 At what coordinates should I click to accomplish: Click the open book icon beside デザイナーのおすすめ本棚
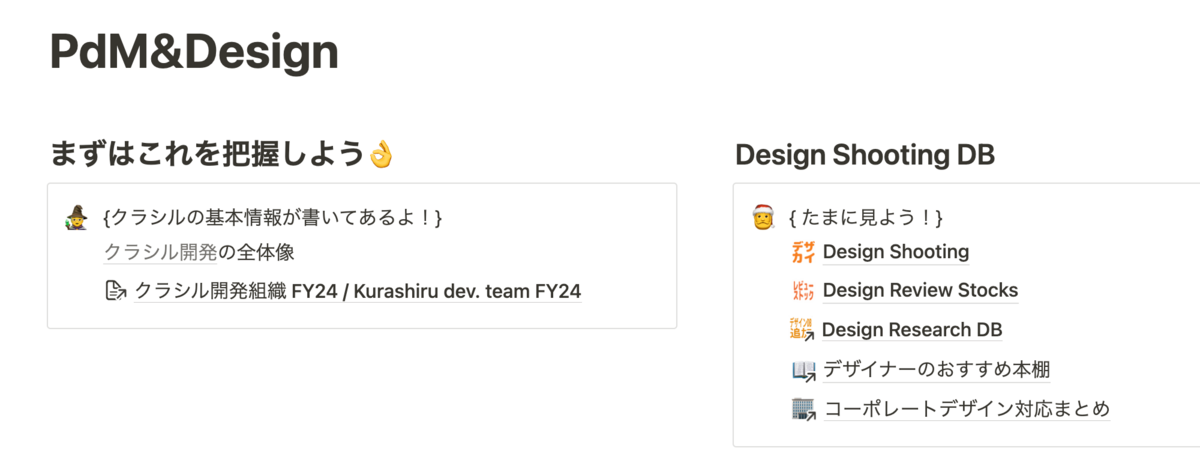coord(803,370)
